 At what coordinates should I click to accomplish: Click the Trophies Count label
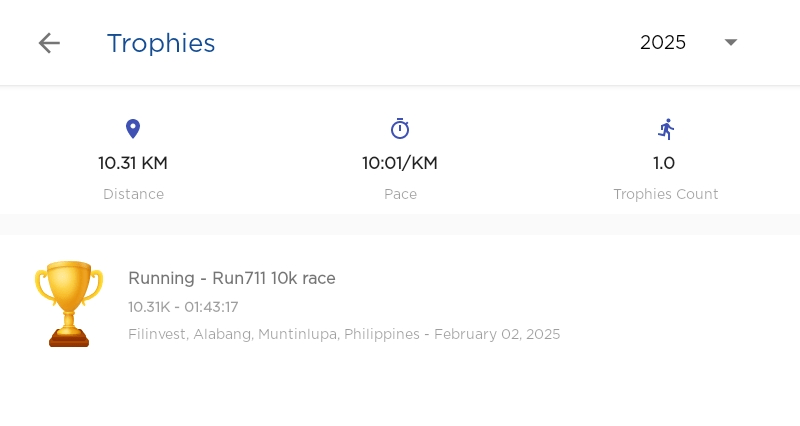[666, 194]
